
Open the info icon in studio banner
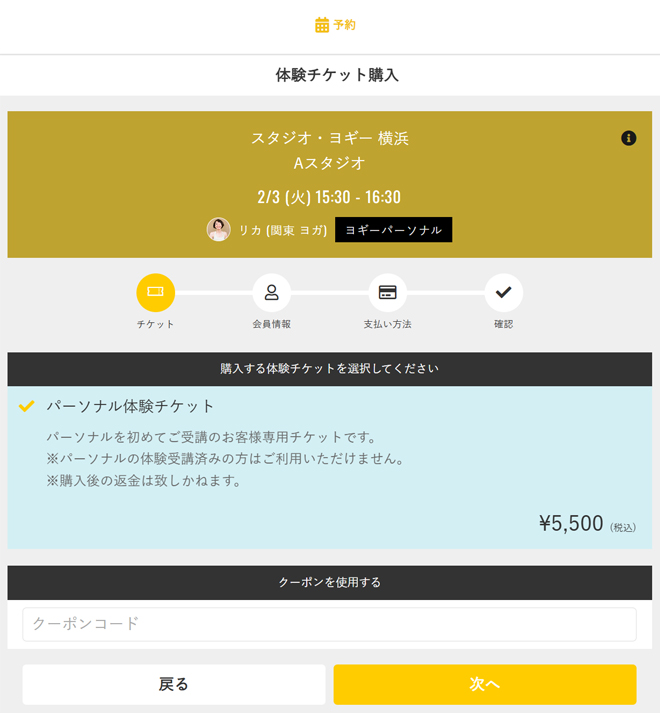pyautogui.click(x=628, y=138)
